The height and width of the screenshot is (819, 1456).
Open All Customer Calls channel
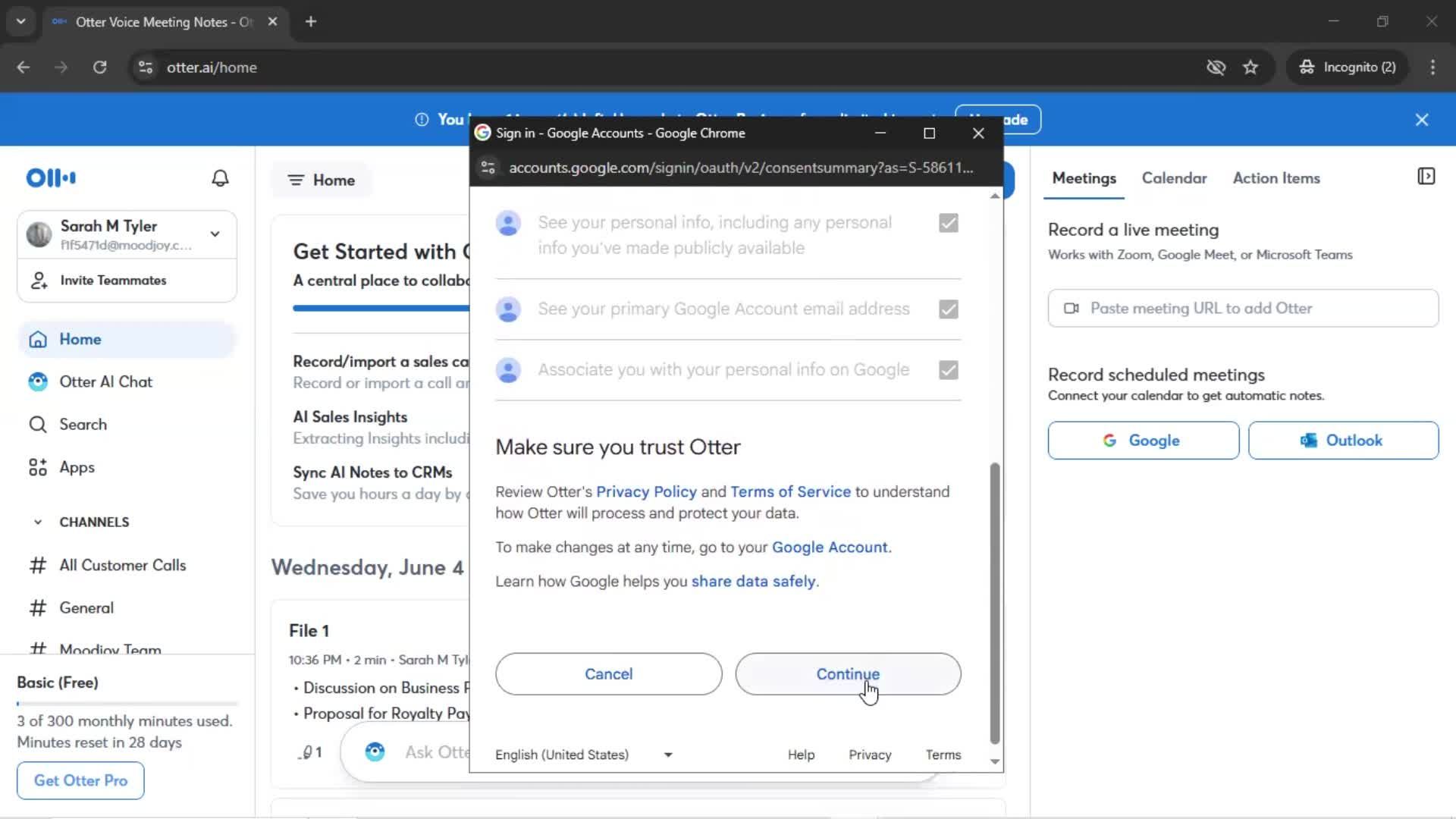click(122, 566)
